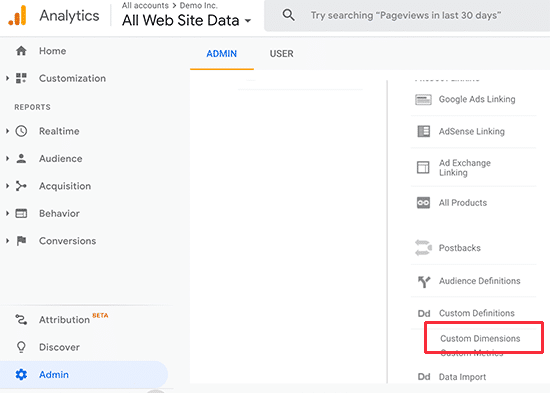Click the Audience person icon
This screenshot has width=550, height=393.
(x=21, y=159)
